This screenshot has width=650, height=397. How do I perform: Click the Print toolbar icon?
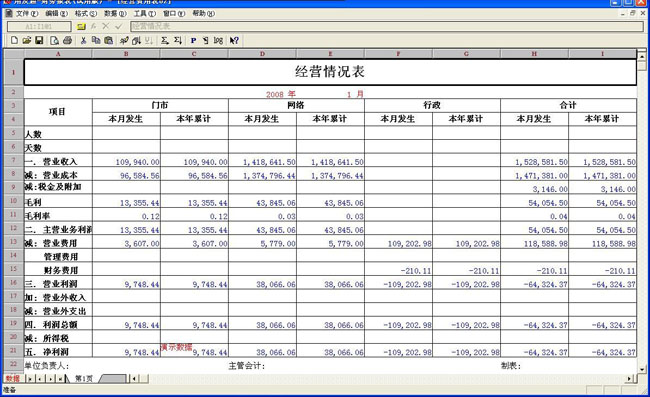[x=67, y=40]
